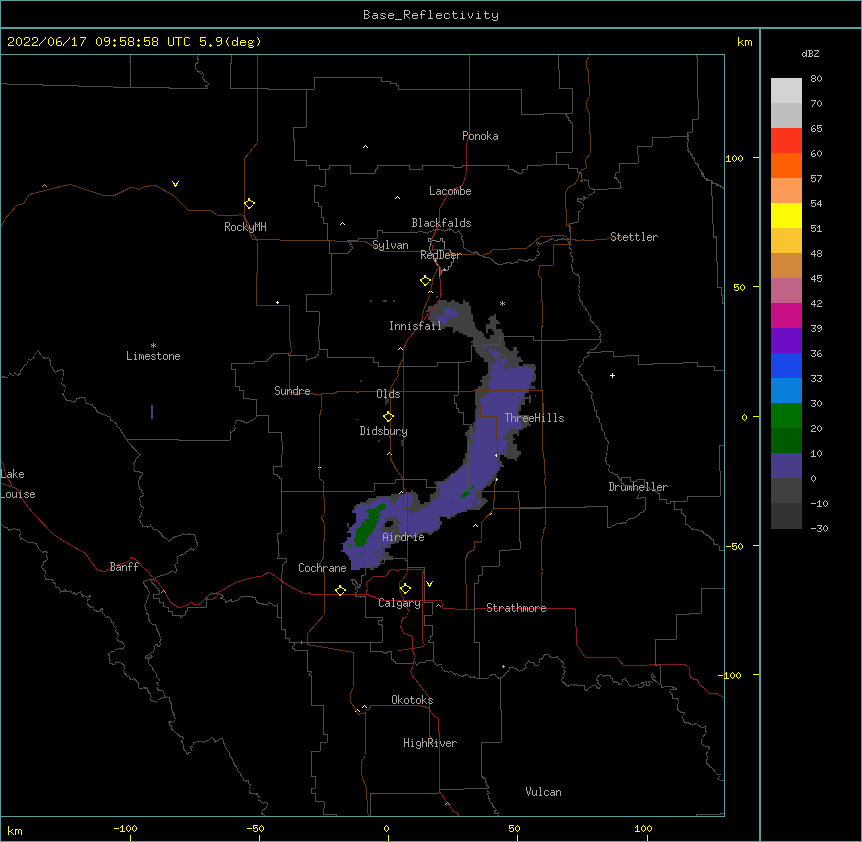Click the Vulcan label

tap(543, 792)
